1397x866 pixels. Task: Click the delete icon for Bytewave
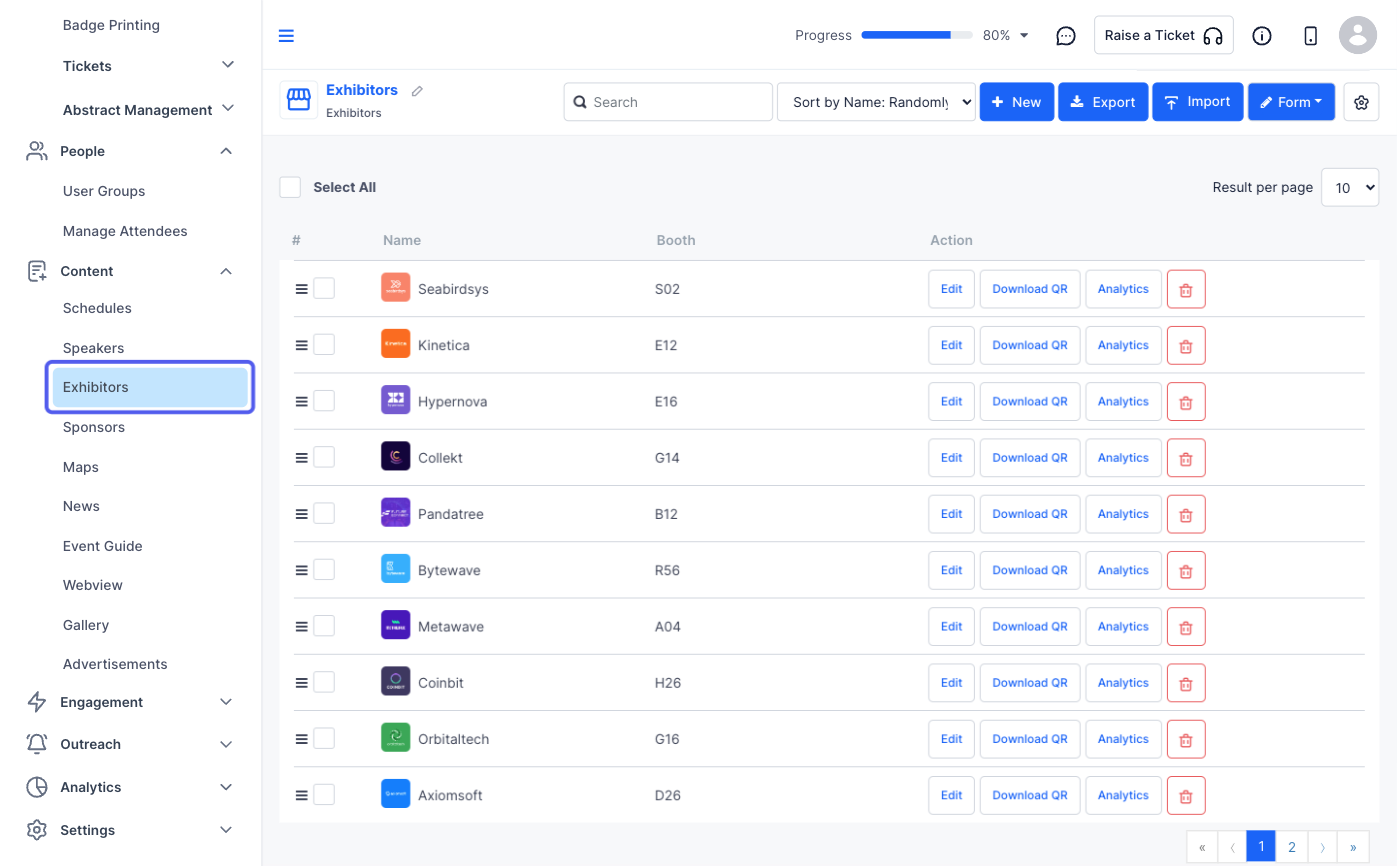point(1186,570)
